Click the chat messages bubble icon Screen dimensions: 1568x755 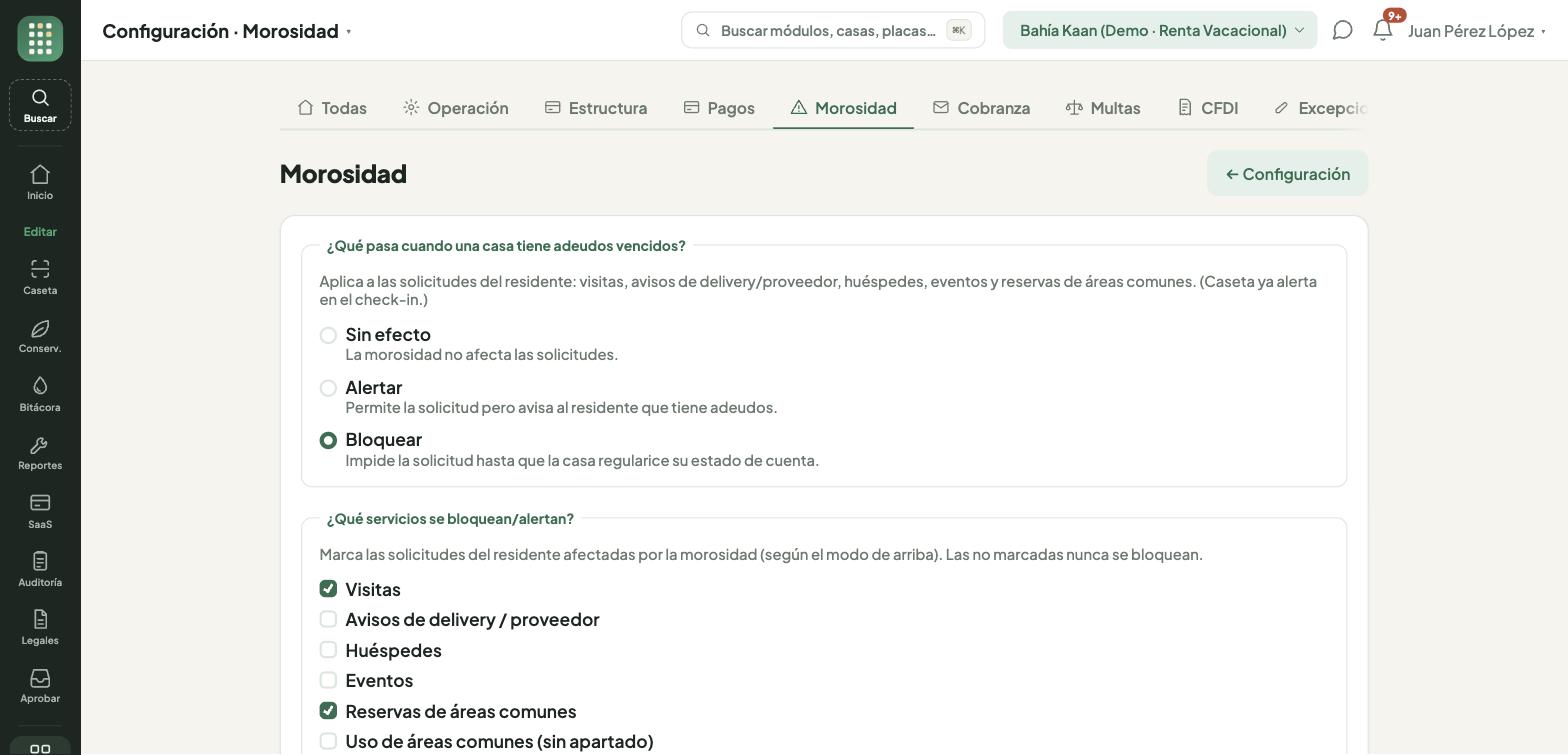[1343, 30]
